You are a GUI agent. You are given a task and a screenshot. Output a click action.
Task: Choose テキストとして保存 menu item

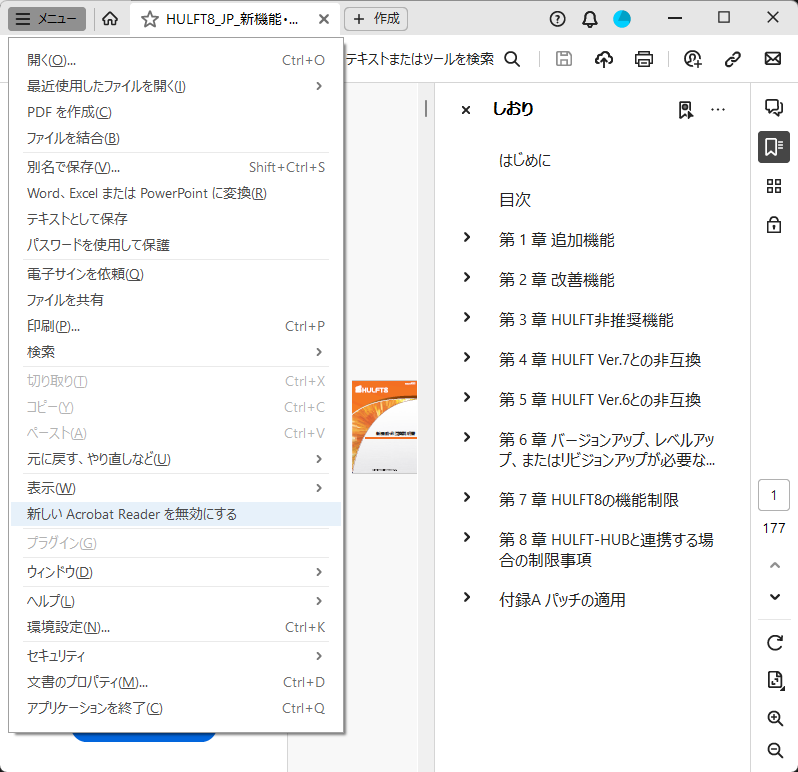(176, 219)
